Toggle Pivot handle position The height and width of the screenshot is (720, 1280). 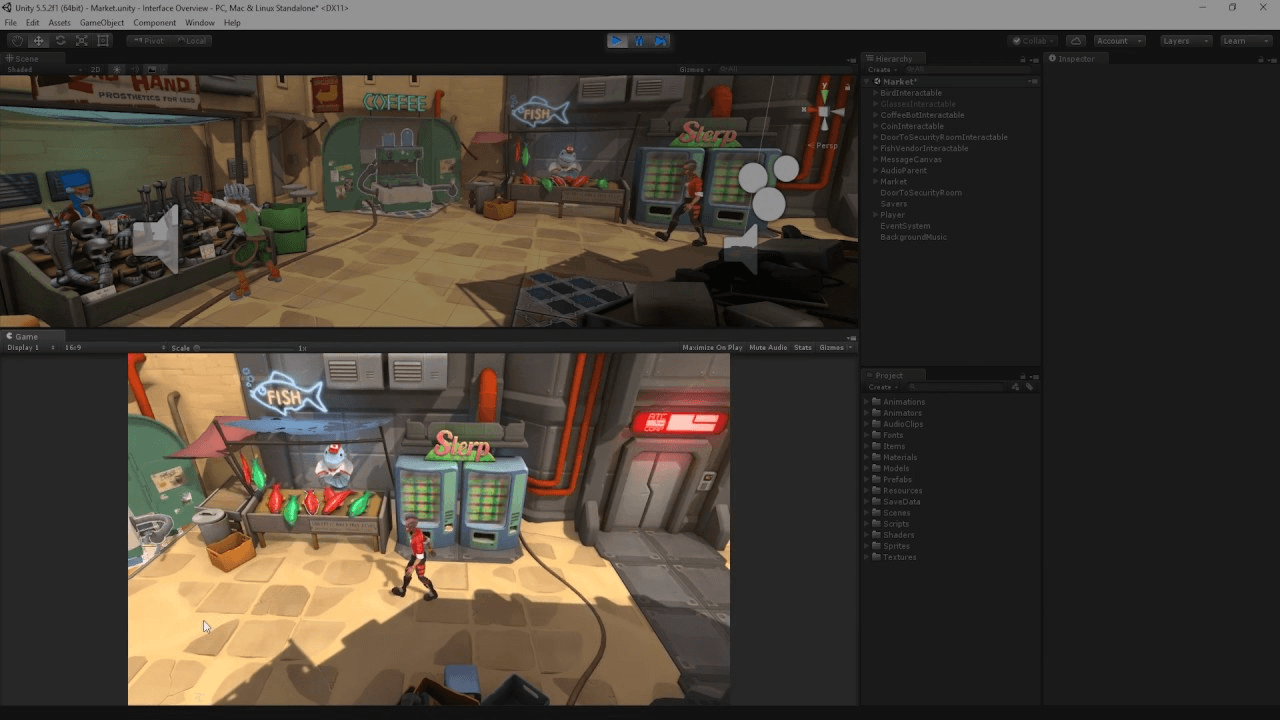149,41
